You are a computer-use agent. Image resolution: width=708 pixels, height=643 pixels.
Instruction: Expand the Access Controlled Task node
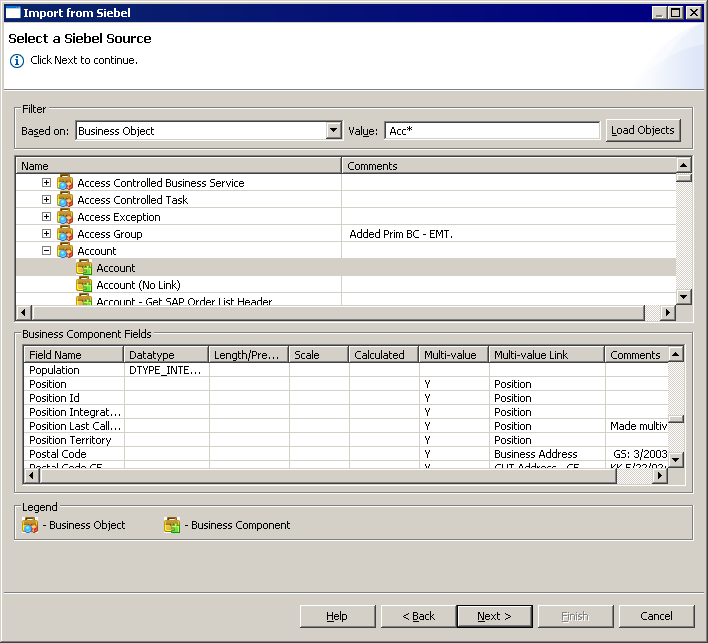pyautogui.click(x=46, y=199)
